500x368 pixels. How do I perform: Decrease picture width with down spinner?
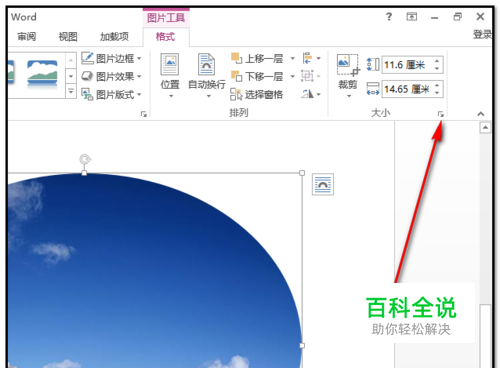tap(437, 93)
